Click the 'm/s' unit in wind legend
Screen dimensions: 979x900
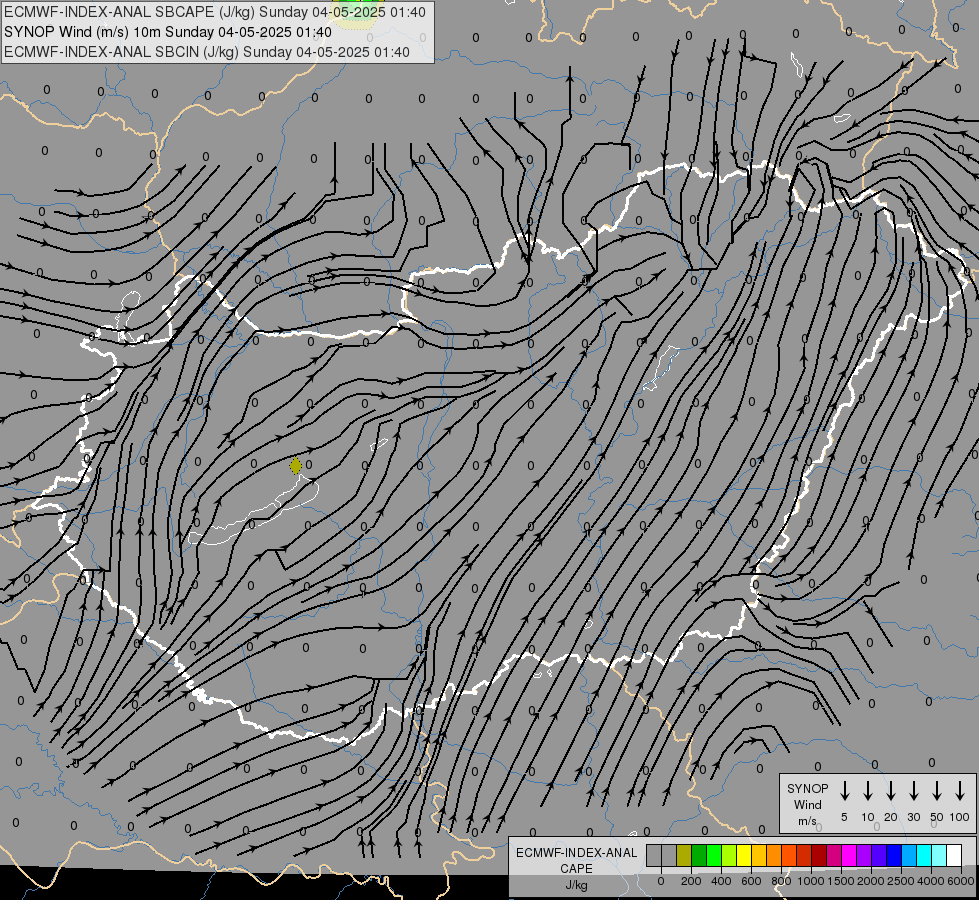(x=807, y=821)
